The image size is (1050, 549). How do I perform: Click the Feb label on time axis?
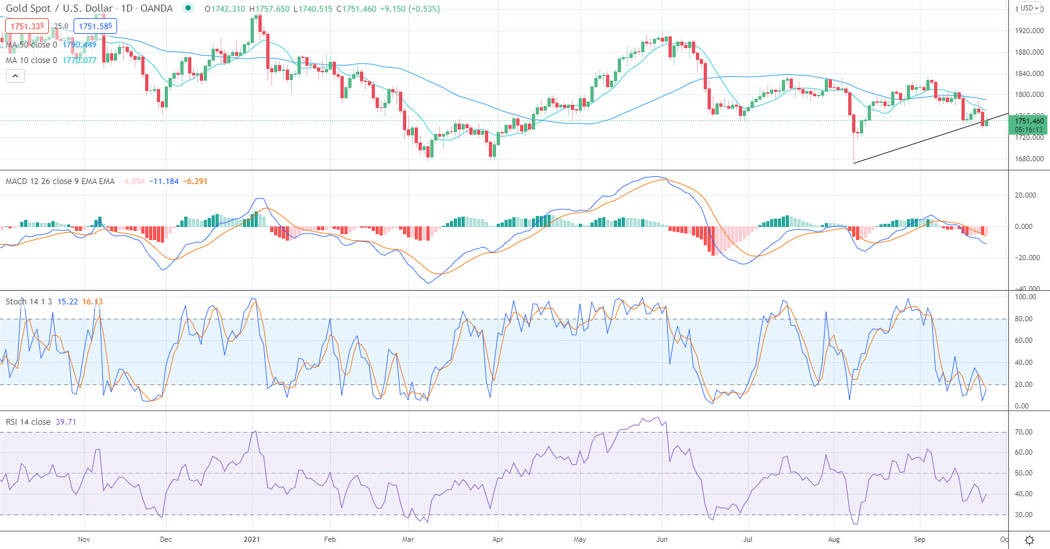(329, 539)
